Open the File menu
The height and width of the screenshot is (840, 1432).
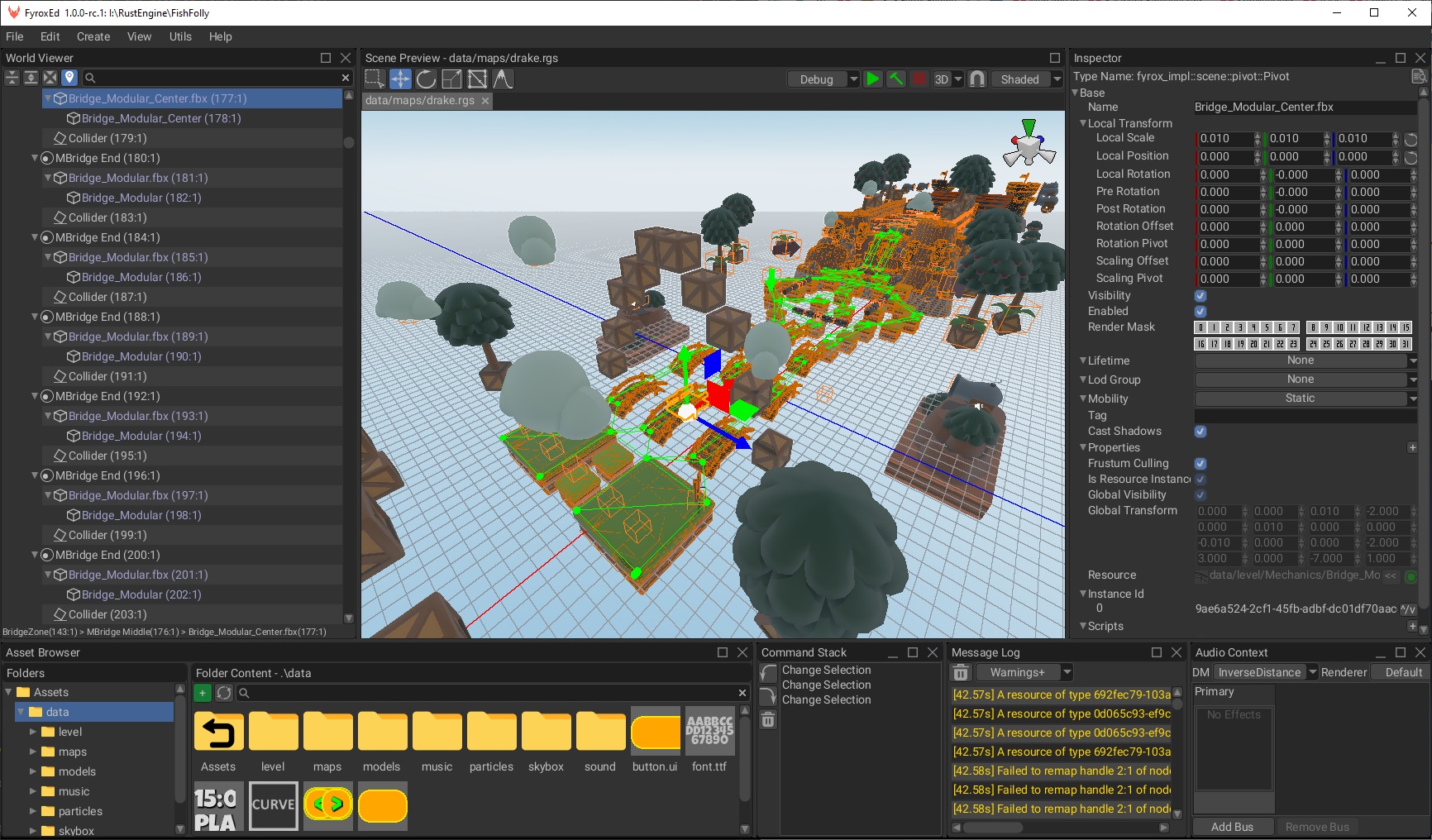[x=15, y=36]
